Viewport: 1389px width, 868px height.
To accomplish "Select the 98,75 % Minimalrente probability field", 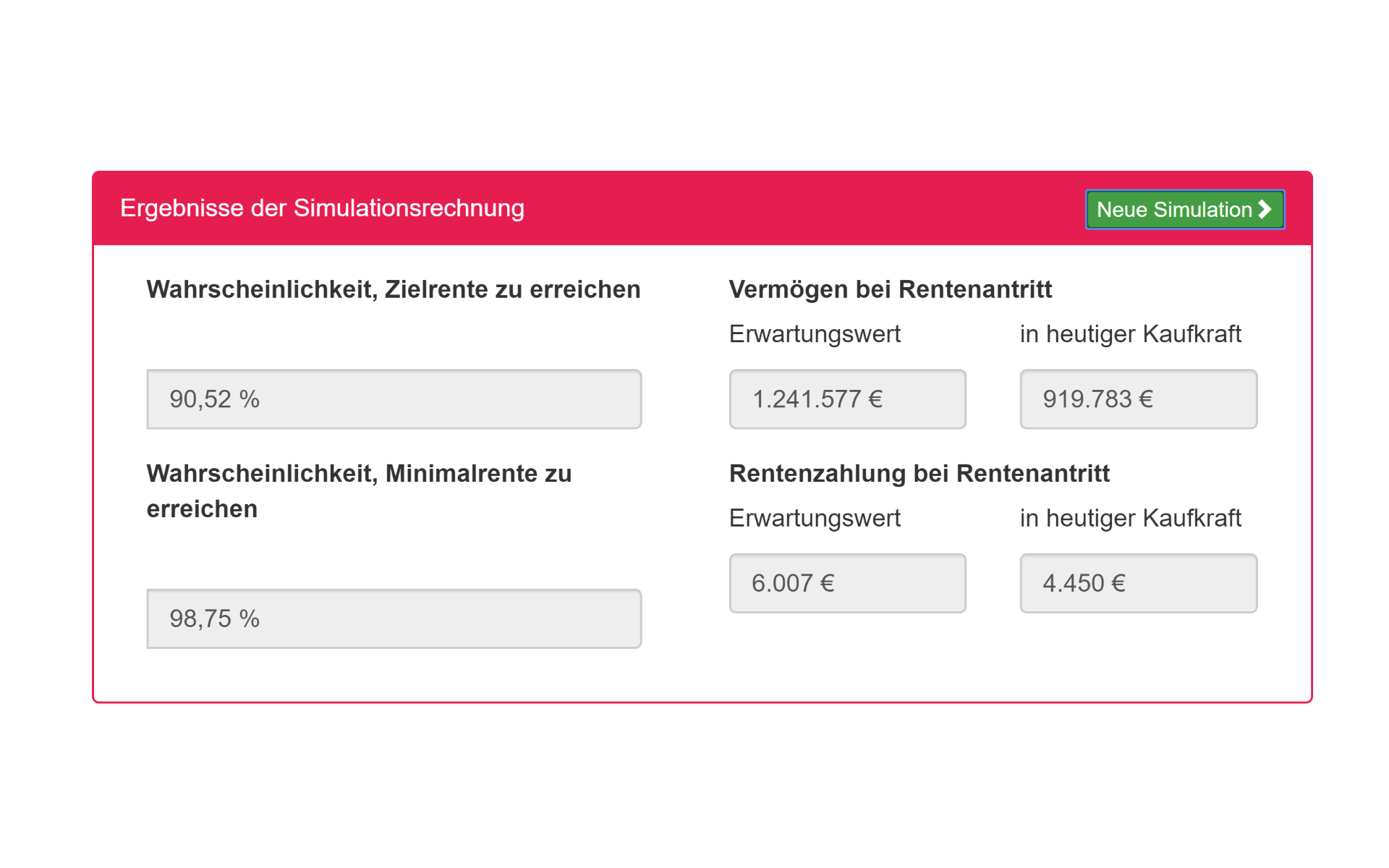I will pyautogui.click(x=394, y=618).
